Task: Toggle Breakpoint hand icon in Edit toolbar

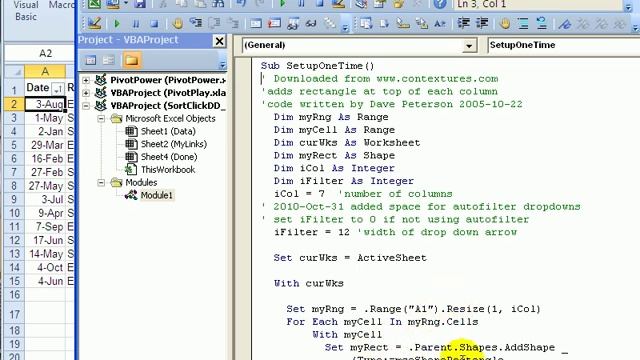Action: (505, 23)
